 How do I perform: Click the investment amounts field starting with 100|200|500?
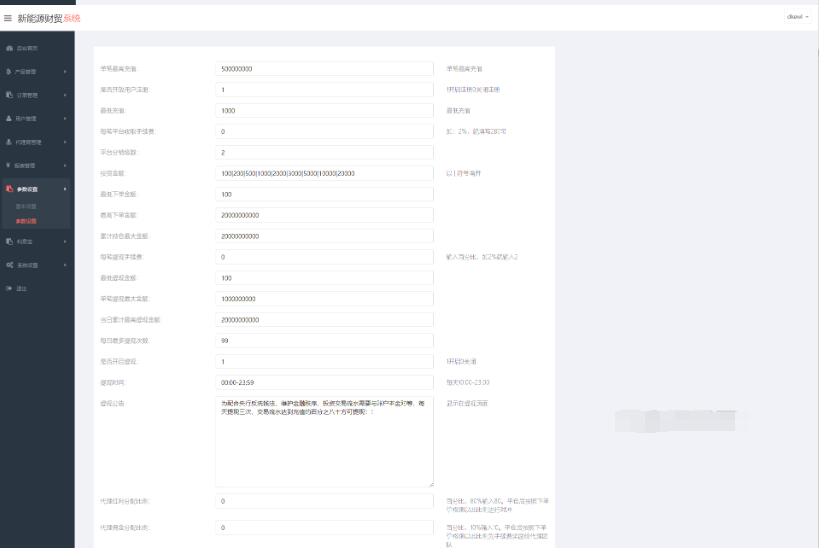point(324,174)
